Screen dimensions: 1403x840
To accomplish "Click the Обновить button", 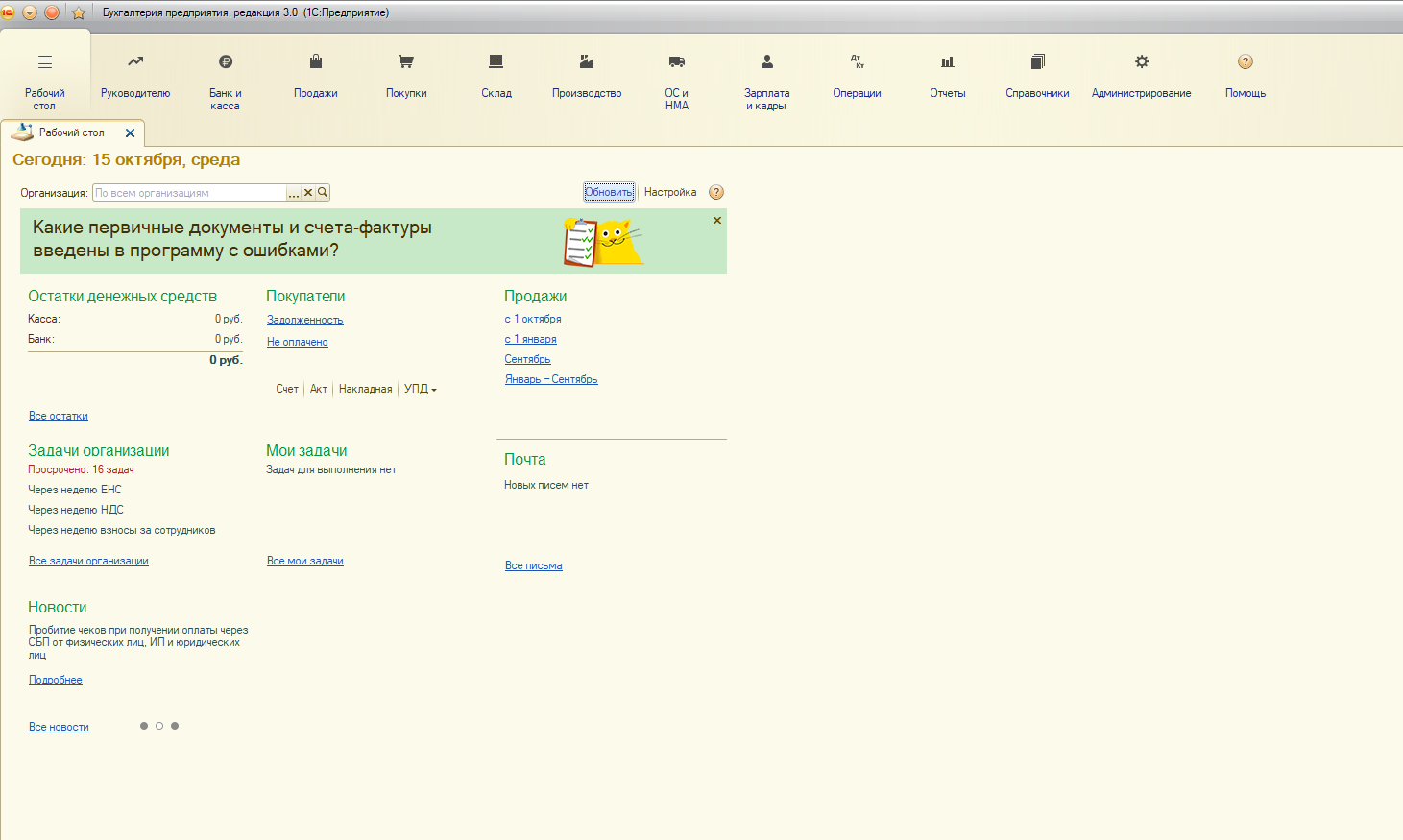I will pos(609,192).
